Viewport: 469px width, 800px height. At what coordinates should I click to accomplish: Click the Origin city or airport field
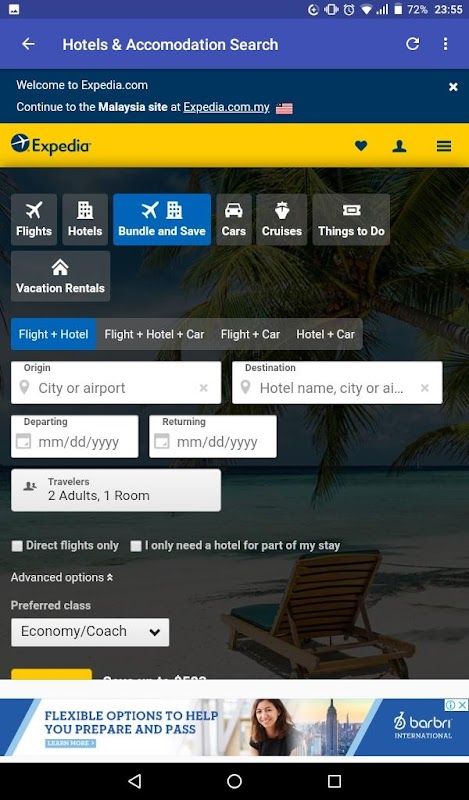pyautogui.click(x=116, y=382)
